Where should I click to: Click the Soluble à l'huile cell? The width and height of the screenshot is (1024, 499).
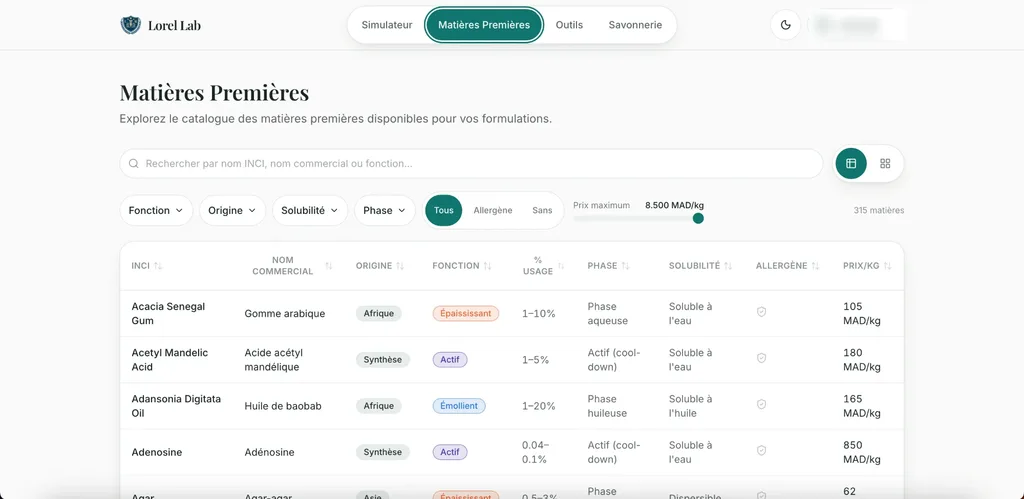(690, 406)
